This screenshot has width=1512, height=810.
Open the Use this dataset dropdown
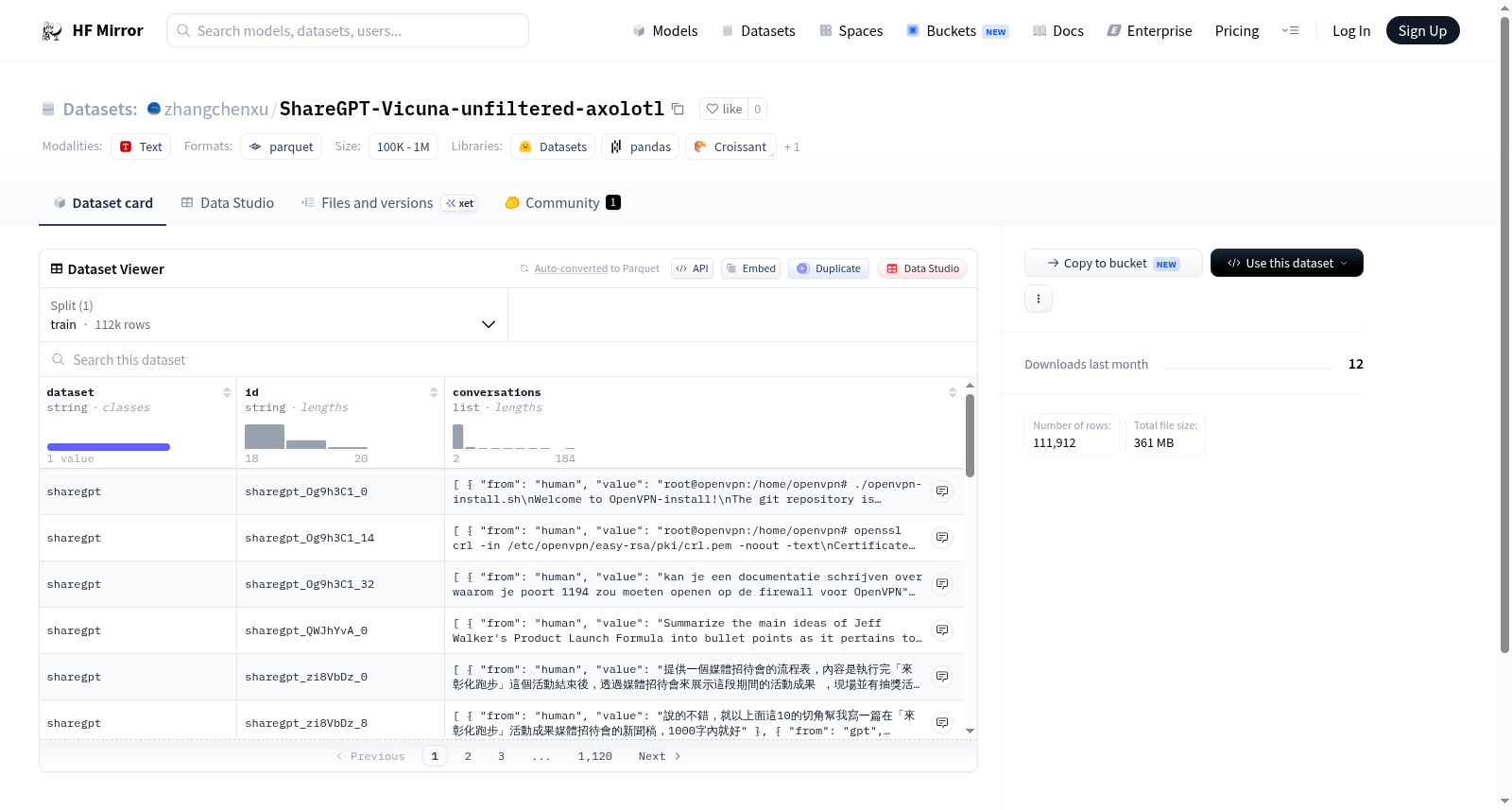coord(1286,263)
